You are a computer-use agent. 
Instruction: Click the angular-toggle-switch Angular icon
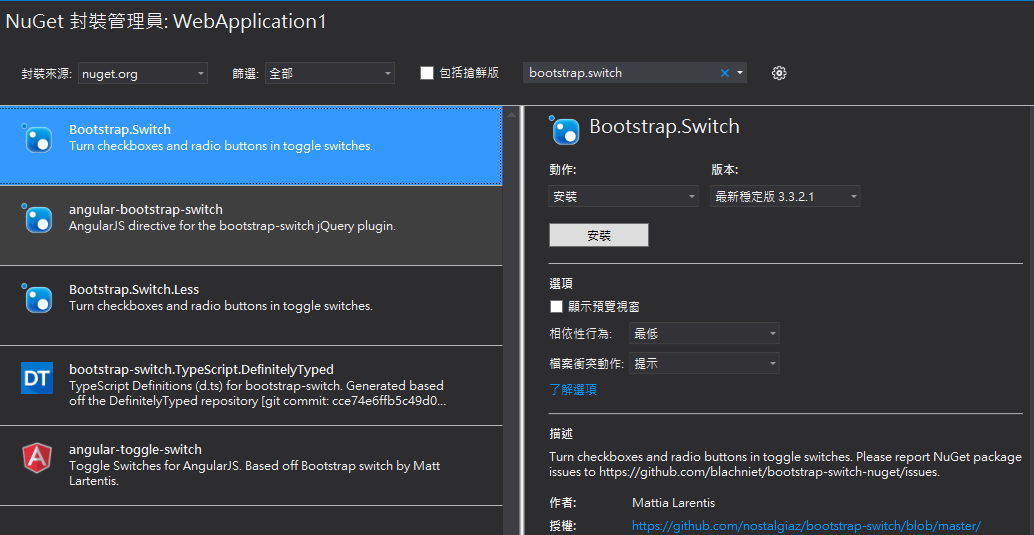coord(37,458)
